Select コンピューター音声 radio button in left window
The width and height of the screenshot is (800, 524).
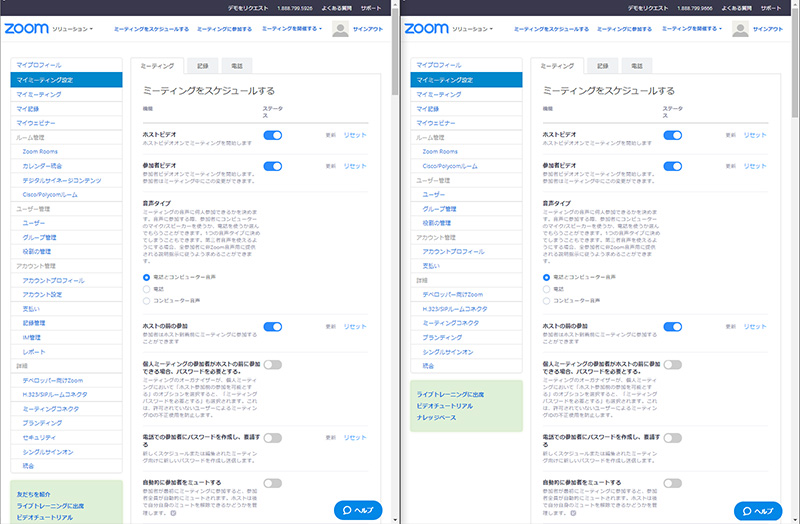tap(146, 299)
